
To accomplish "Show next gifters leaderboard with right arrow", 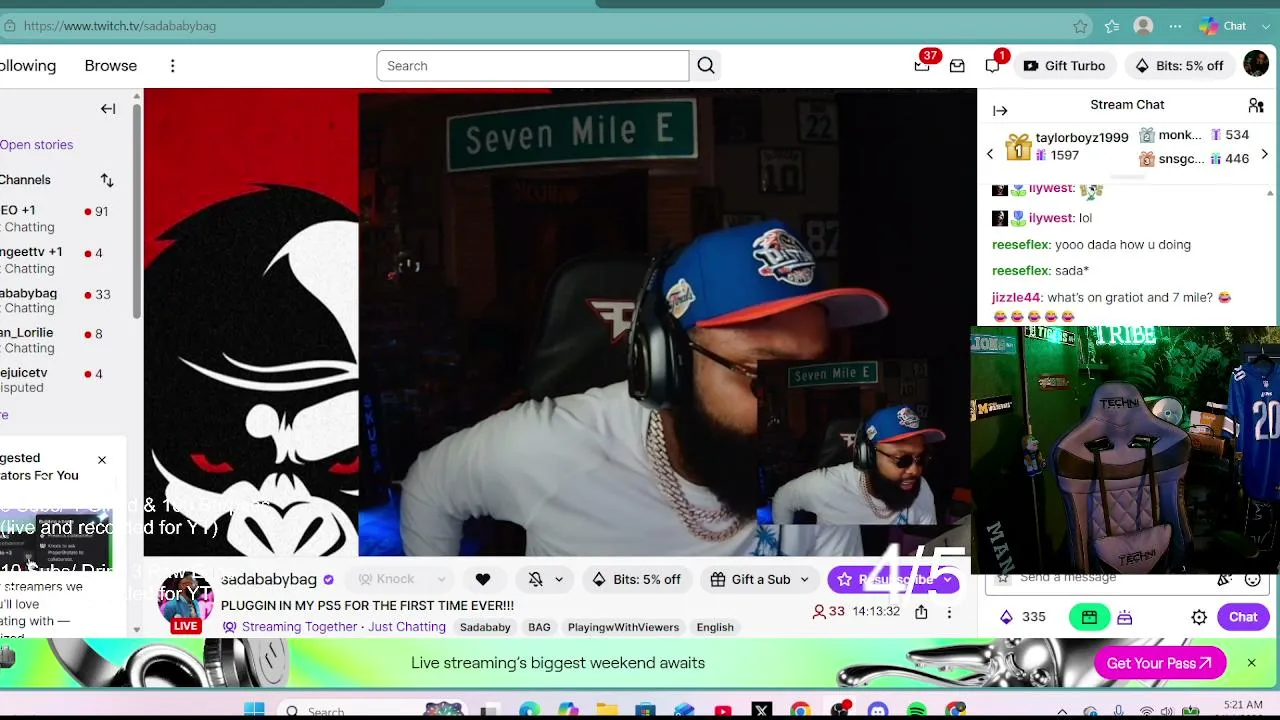I will 1264,154.
